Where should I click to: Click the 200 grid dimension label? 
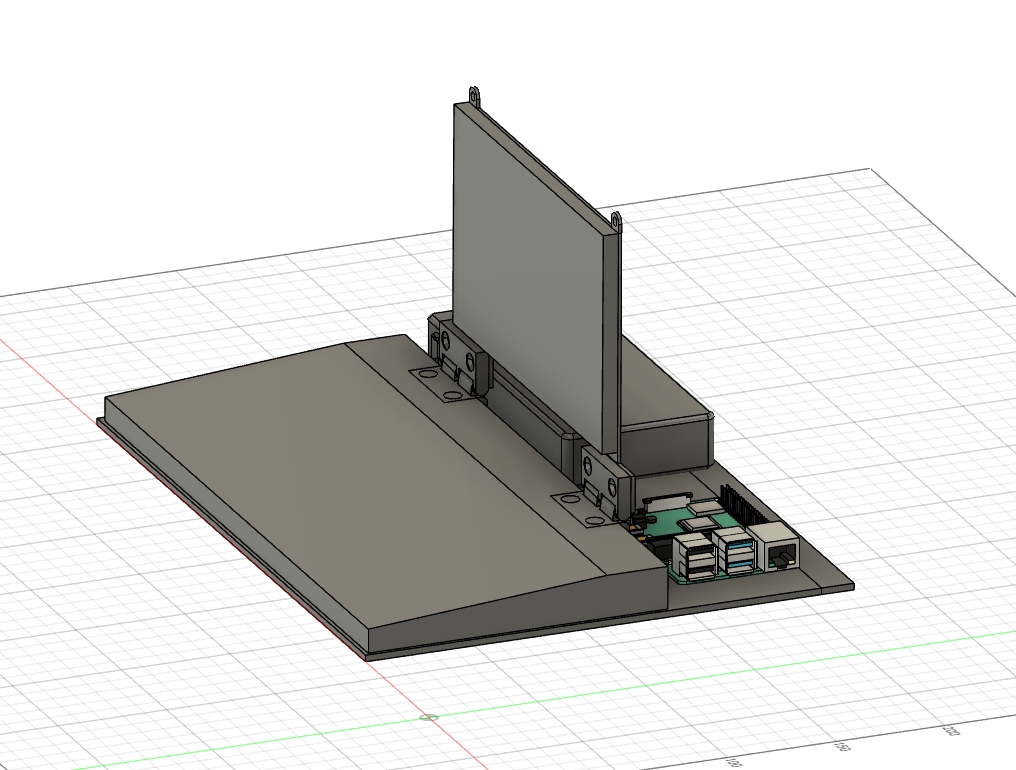tap(949, 730)
